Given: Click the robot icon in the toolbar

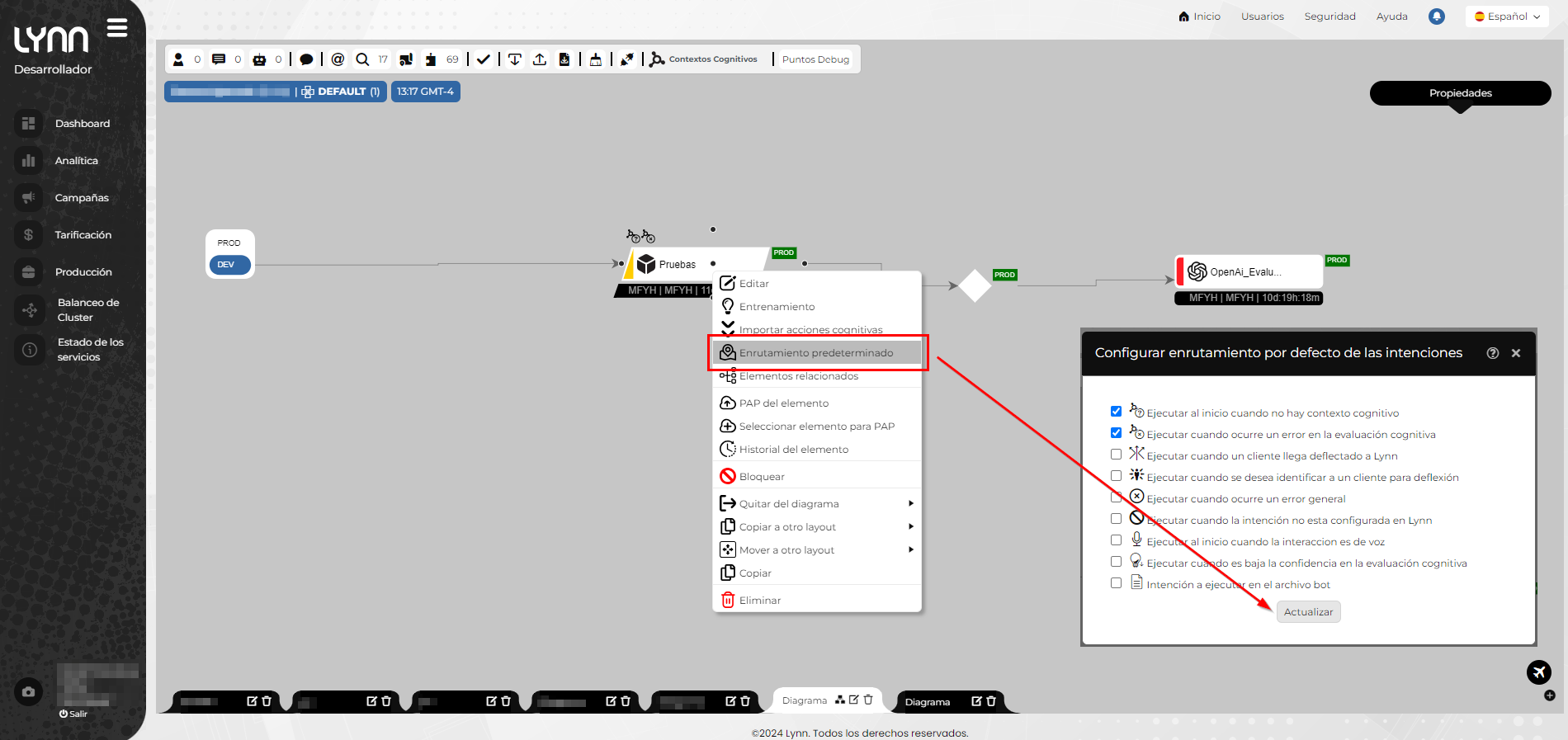Looking at the screenshot, I should click(x=259, y=59).
